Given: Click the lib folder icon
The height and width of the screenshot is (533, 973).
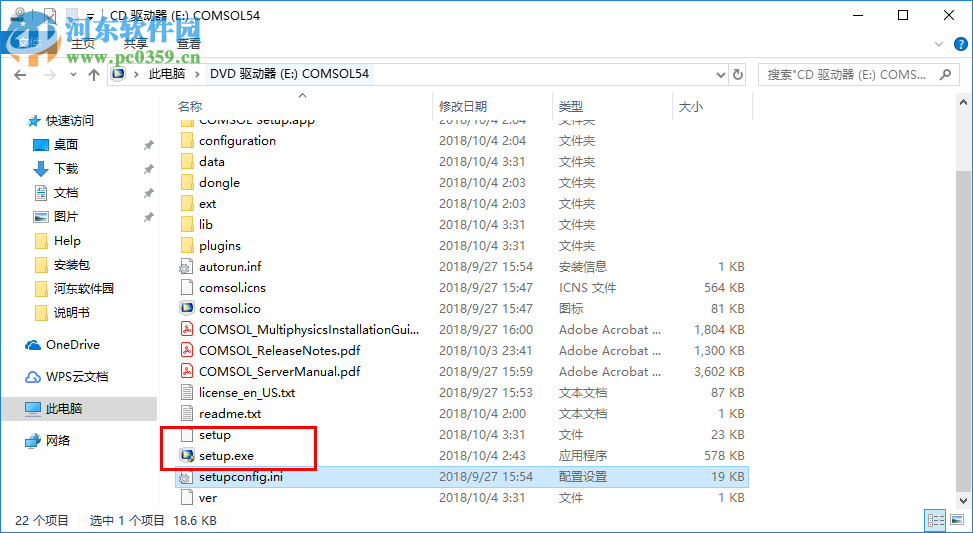Looking at the screenshot, I should [187, 225].
